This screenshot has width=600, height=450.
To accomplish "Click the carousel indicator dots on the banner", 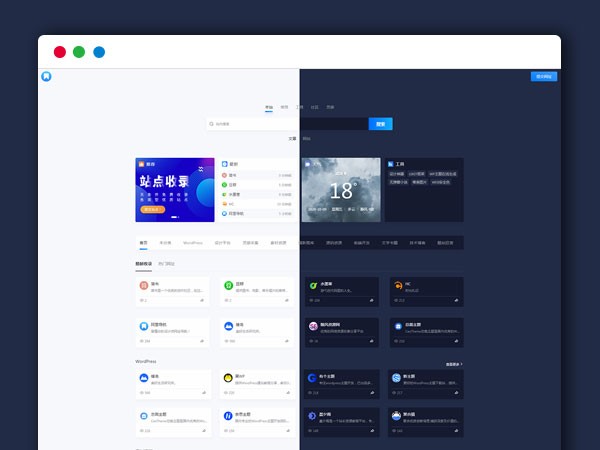I will click(175, 217).
